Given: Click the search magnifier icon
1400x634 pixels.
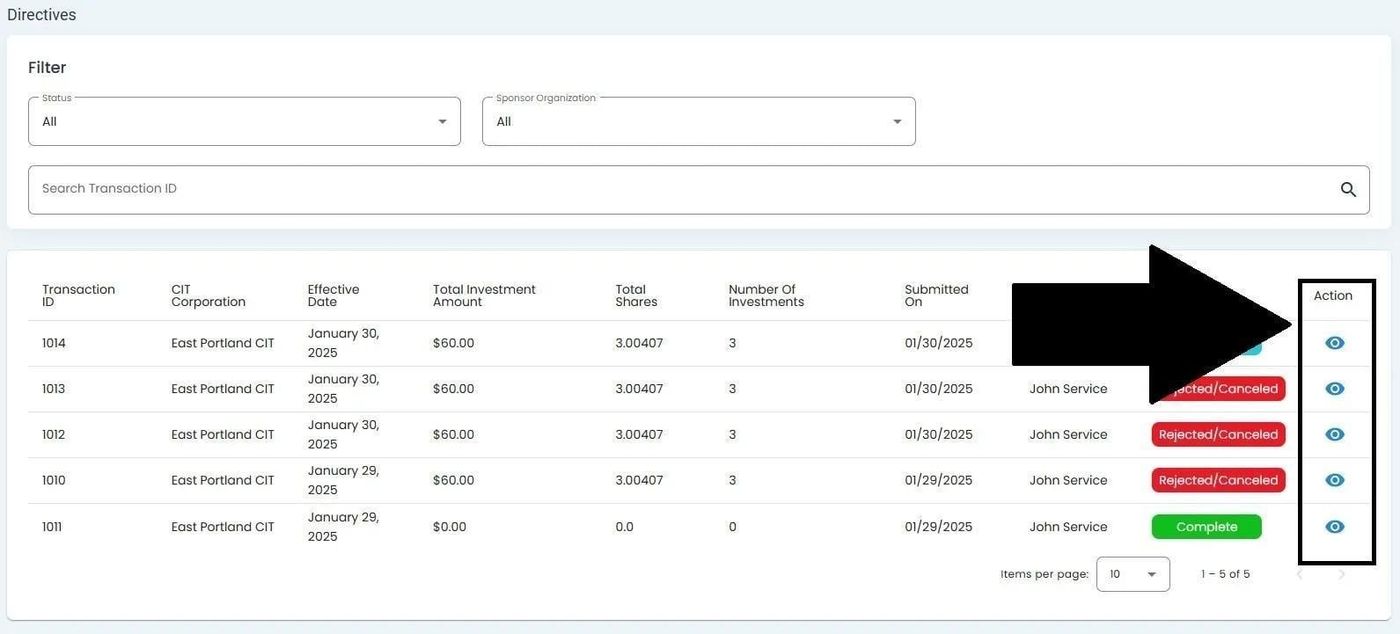Looking at the screenshot, I should click(x=1348, y=190).
